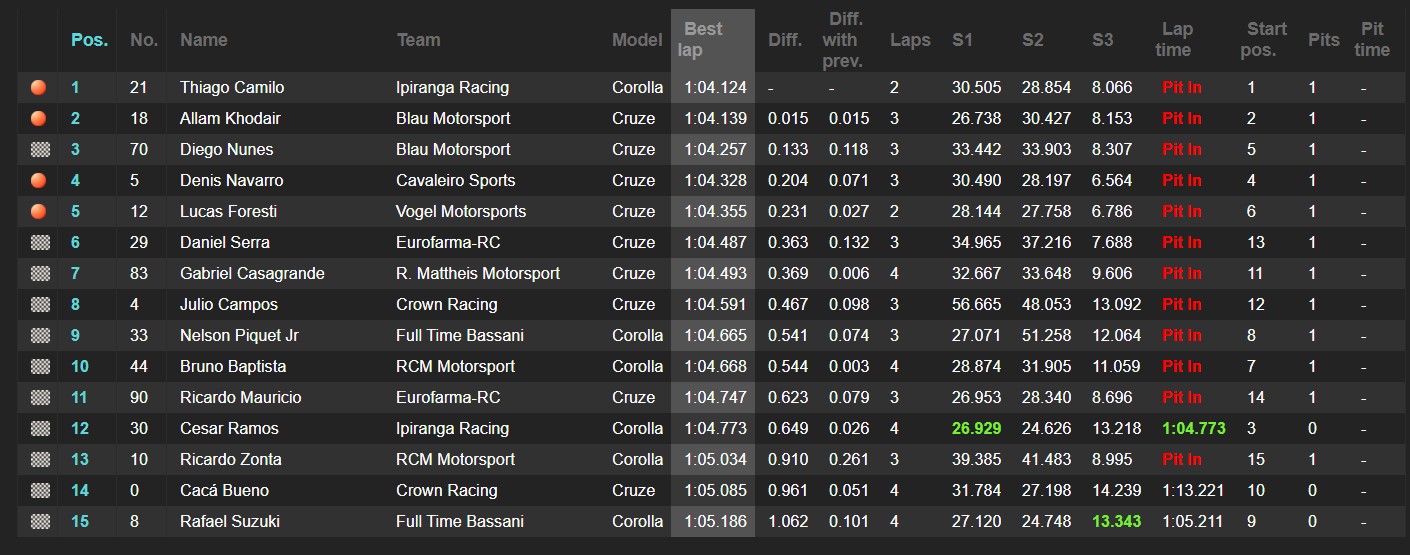Click checkered flag icon for Cacá Bueno
This screenshot has width=1410, height=555.
[40, 491]
